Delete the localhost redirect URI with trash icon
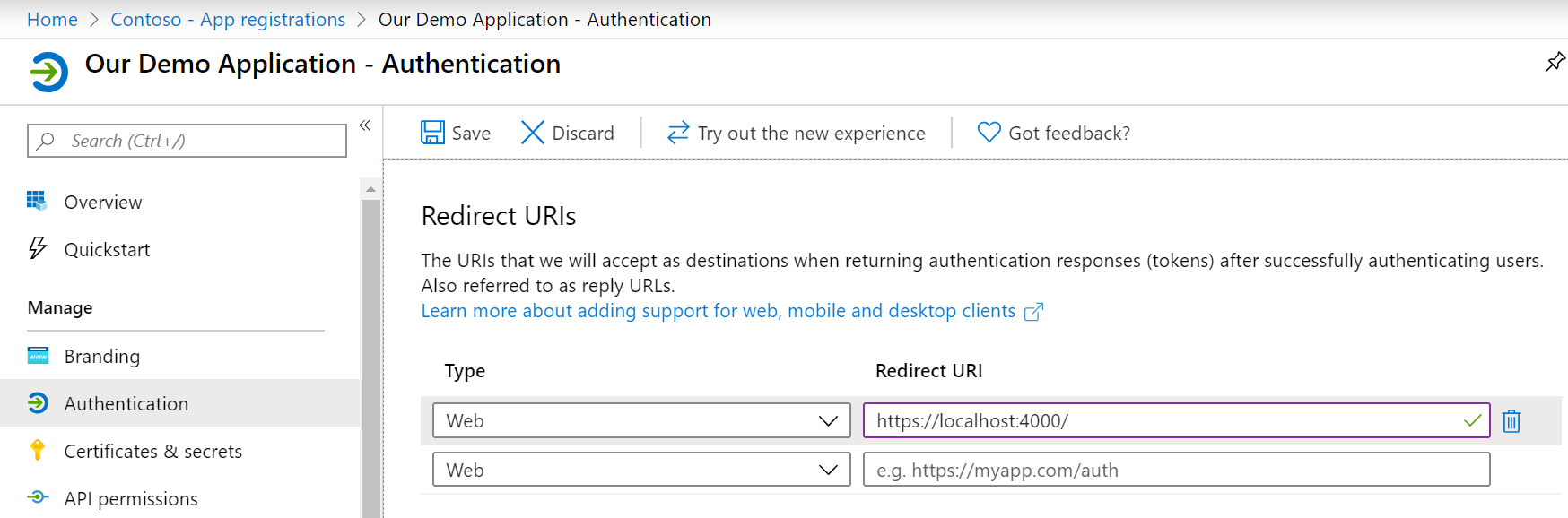Viewport: 1568px width, 518px height. (x=1511, y=421)
